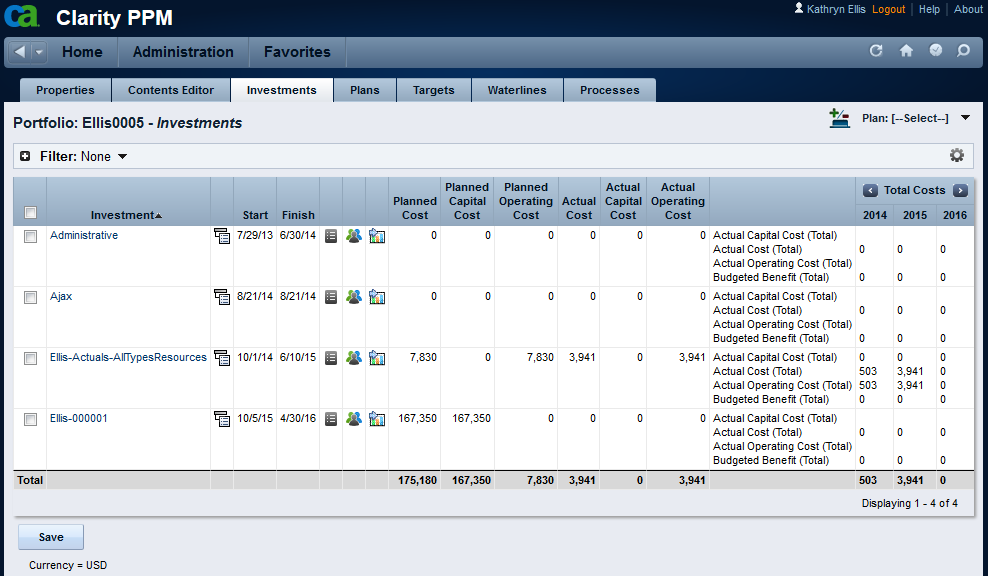Open dashboard chart icon for Administrative
The image size is (988, 576).
377,236
